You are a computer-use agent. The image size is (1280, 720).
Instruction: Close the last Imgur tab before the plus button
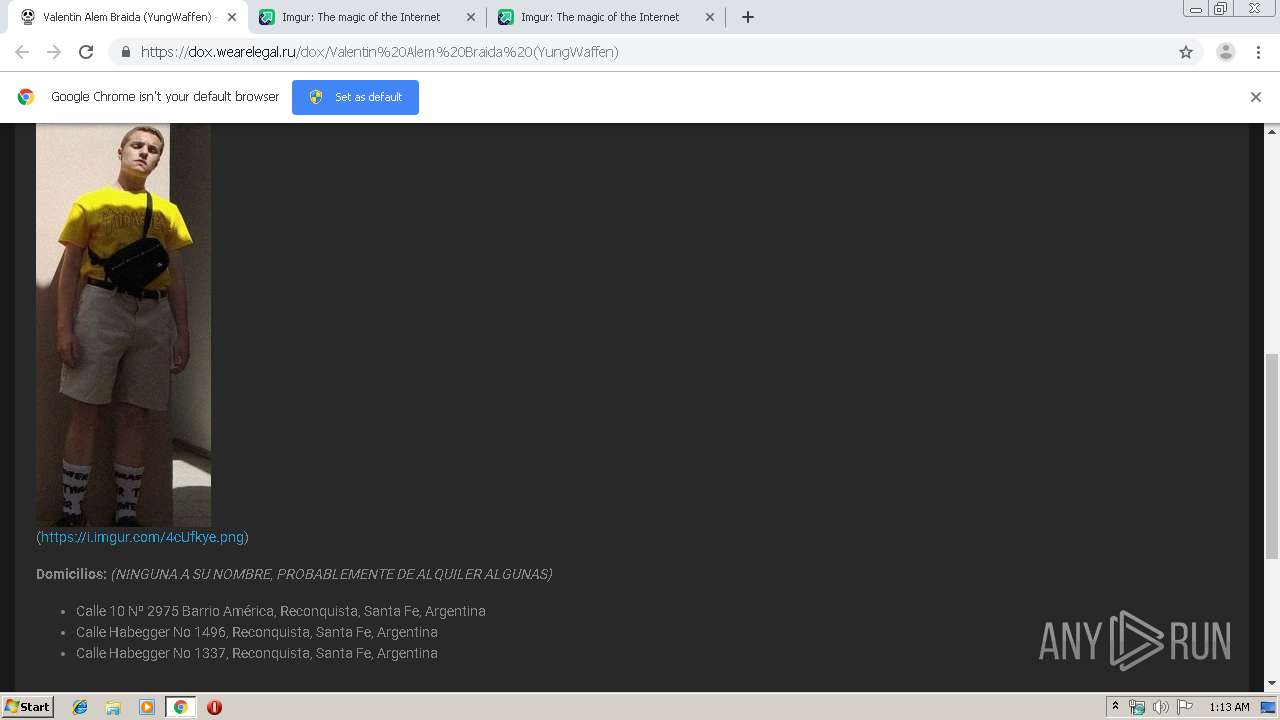point(710,17)
